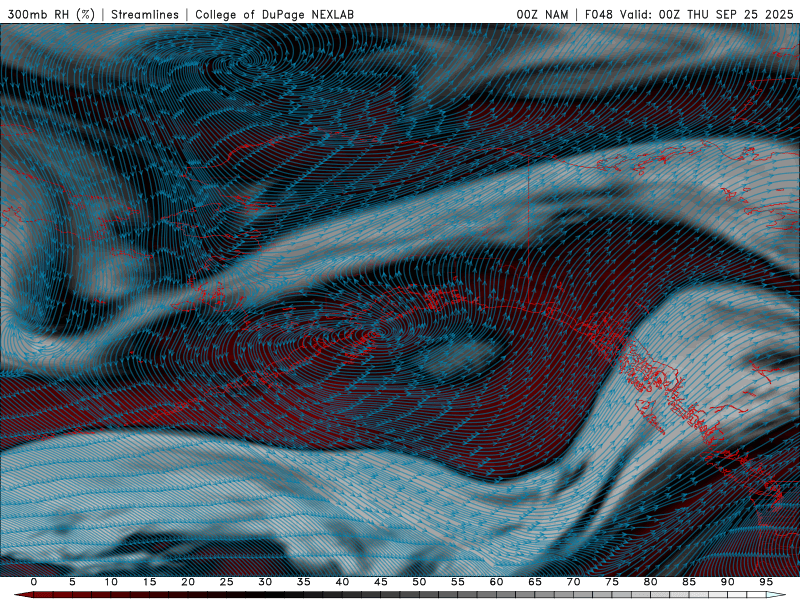Select the '85' tick label on color scale

689,582
